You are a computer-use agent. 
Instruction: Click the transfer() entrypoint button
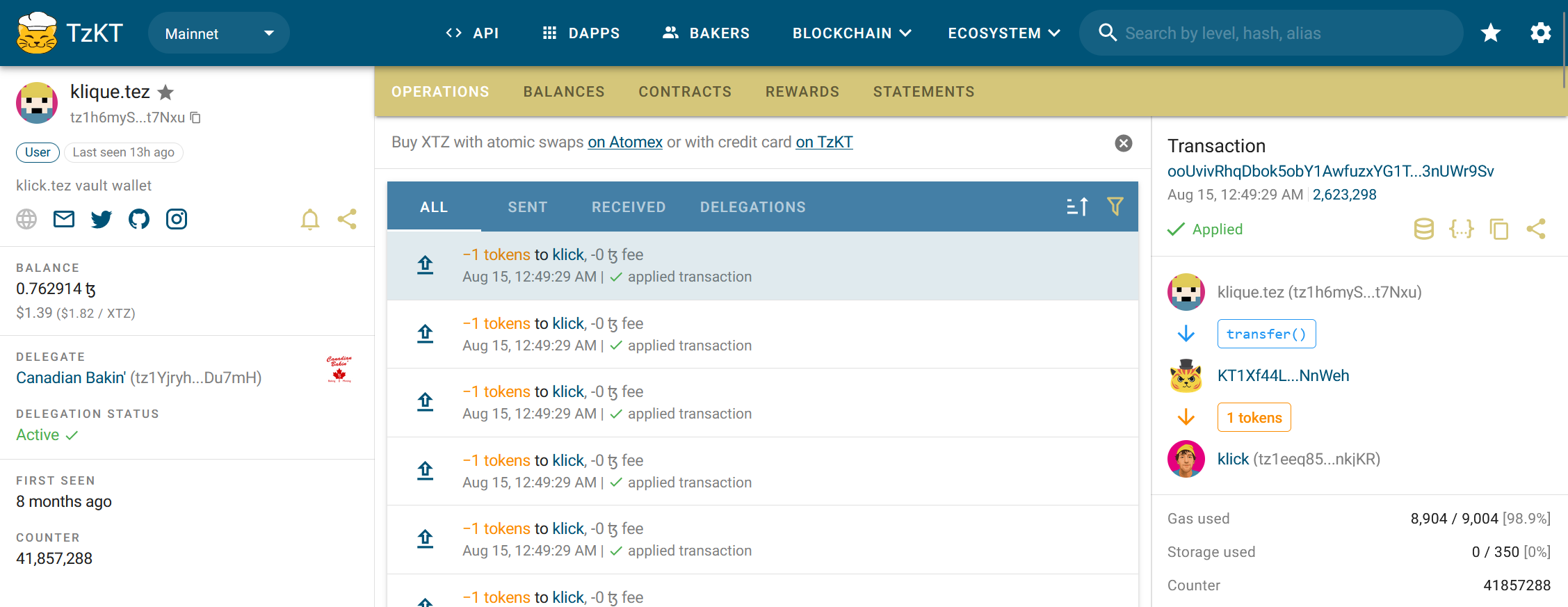(x=1266, y=334)
